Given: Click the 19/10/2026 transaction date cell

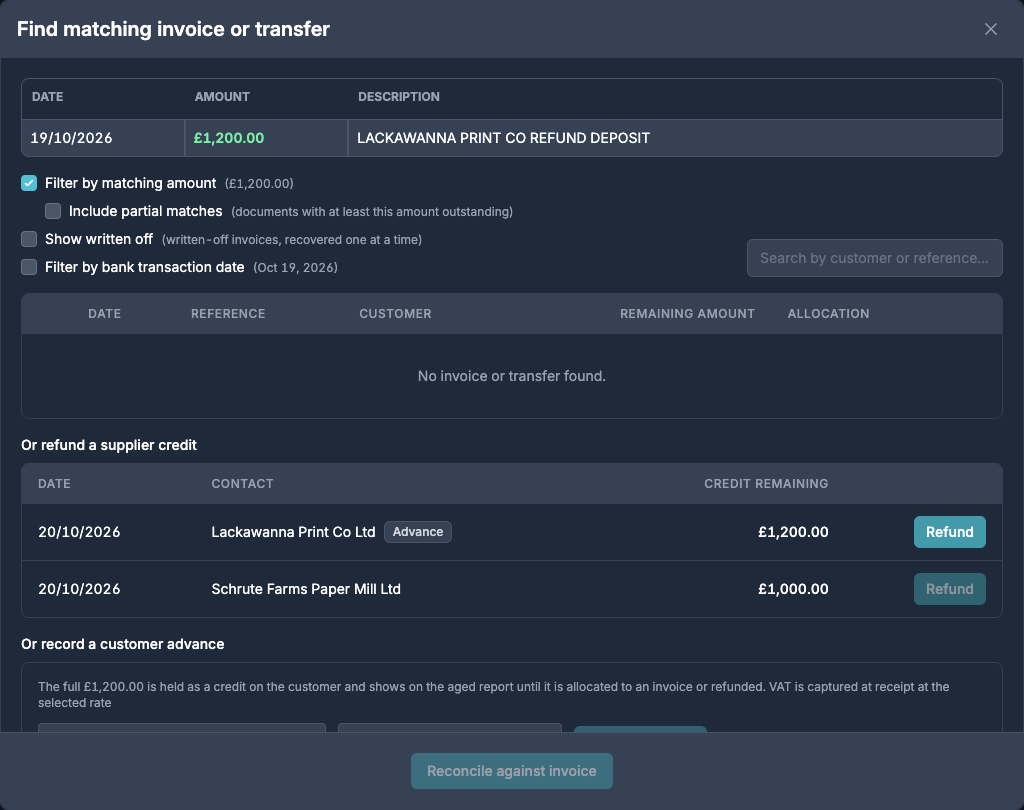Looking at the screenshot, I should coord(103,138).
